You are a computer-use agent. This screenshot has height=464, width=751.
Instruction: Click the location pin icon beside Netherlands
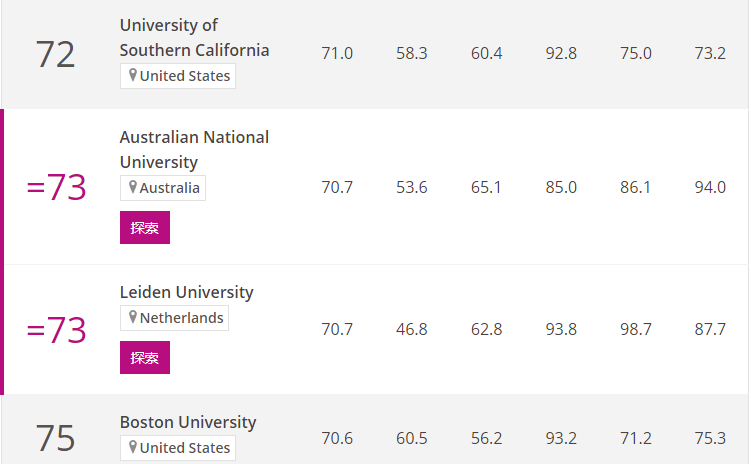pyautogui.click(x=133, y=317)
